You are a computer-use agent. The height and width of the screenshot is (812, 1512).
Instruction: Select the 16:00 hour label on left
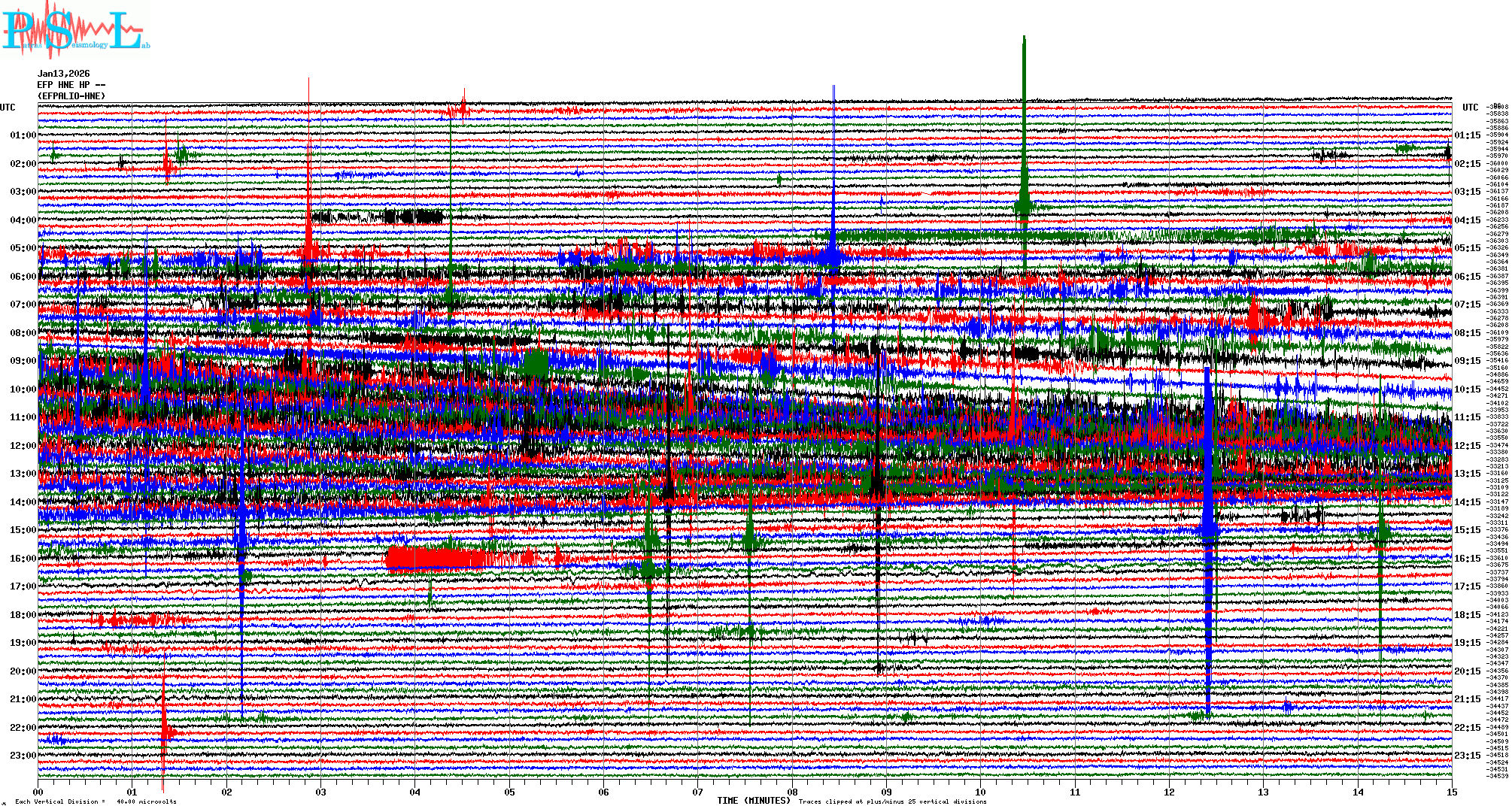[23, 559]
